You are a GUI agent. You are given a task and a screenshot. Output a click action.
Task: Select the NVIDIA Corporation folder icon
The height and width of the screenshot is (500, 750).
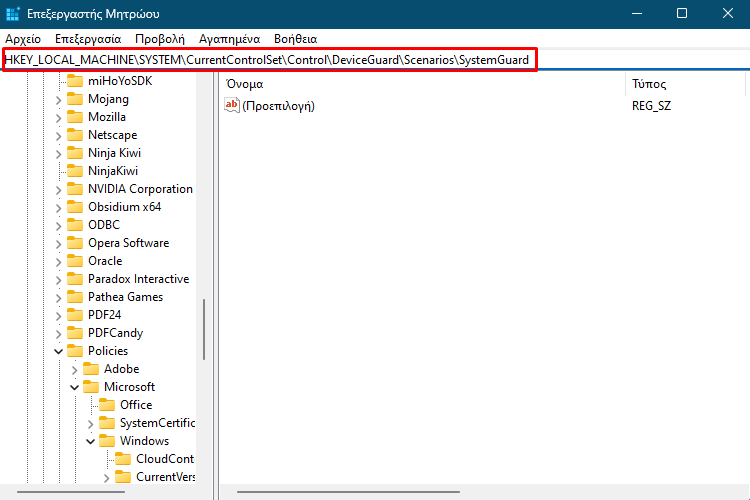click(x=75, y=189)
